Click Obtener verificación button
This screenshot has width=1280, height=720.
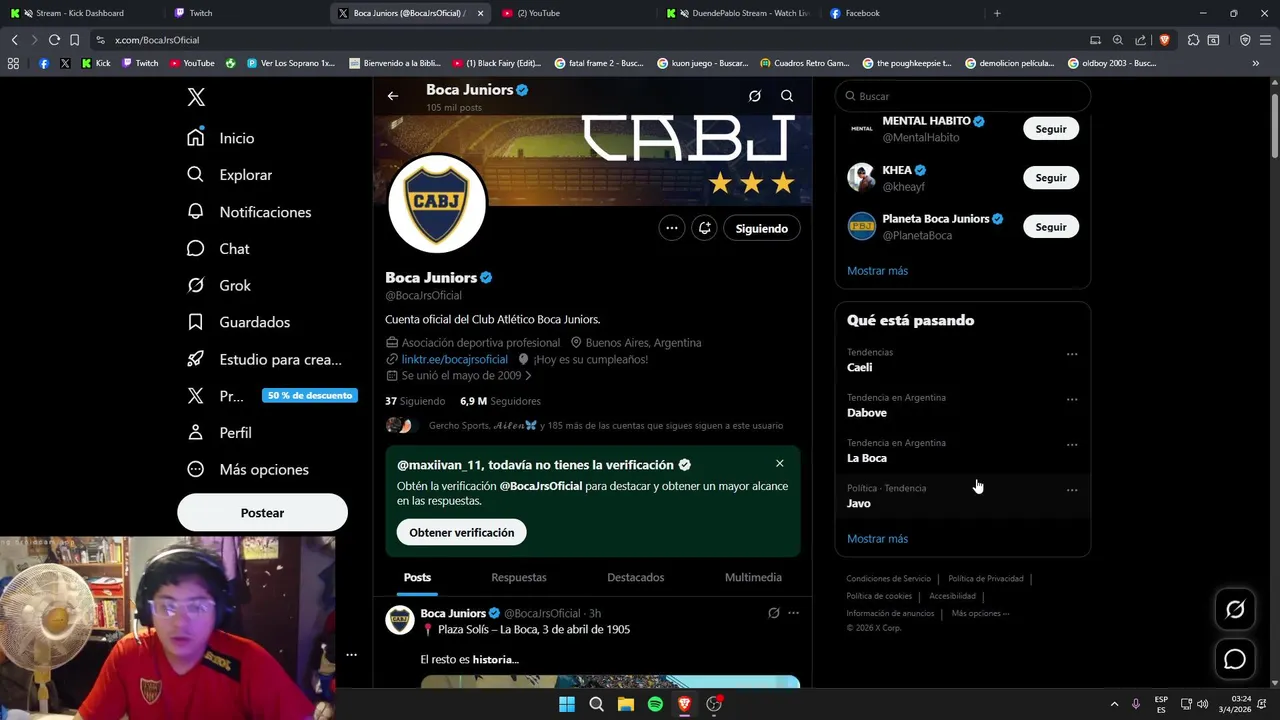(462, 533)
